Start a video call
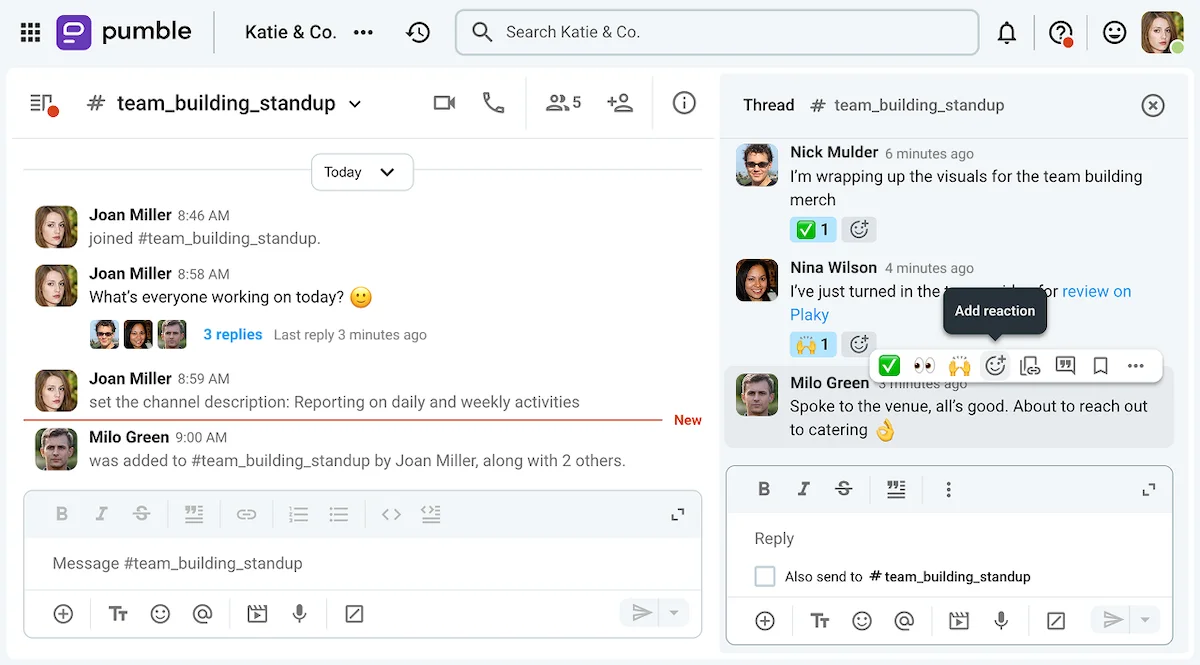 click(x=444, y=103)
